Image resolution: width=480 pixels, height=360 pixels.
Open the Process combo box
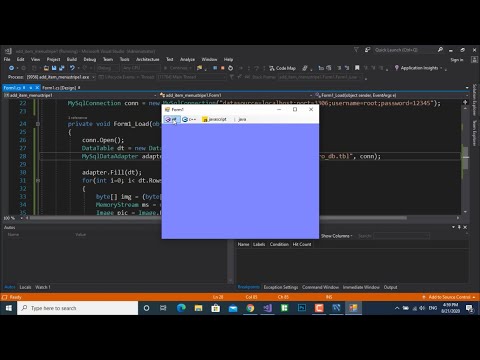pos(61,77)
